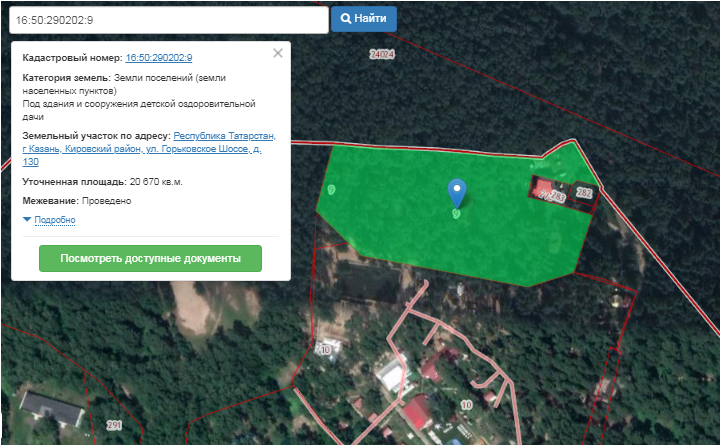The height and width of the screenshot is (446, 721).
Task: Click the Межевание: Проведено text
Action: pyautogui.click(x=77, y=201)
